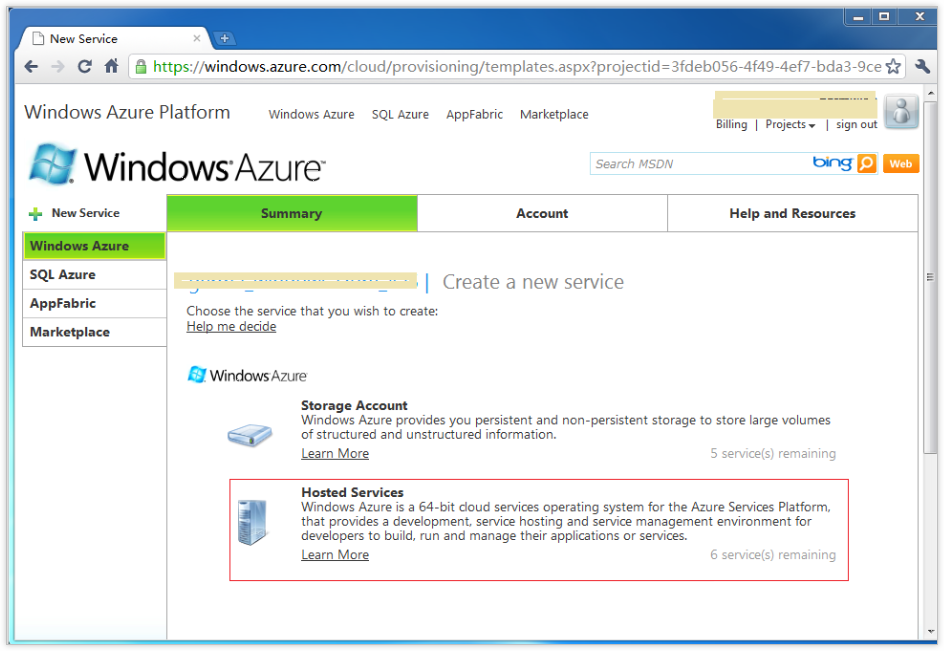The width and height of the screenshot is (944, 651).
Task: Switch to Help and Resources tab
Action: point(792,213)
